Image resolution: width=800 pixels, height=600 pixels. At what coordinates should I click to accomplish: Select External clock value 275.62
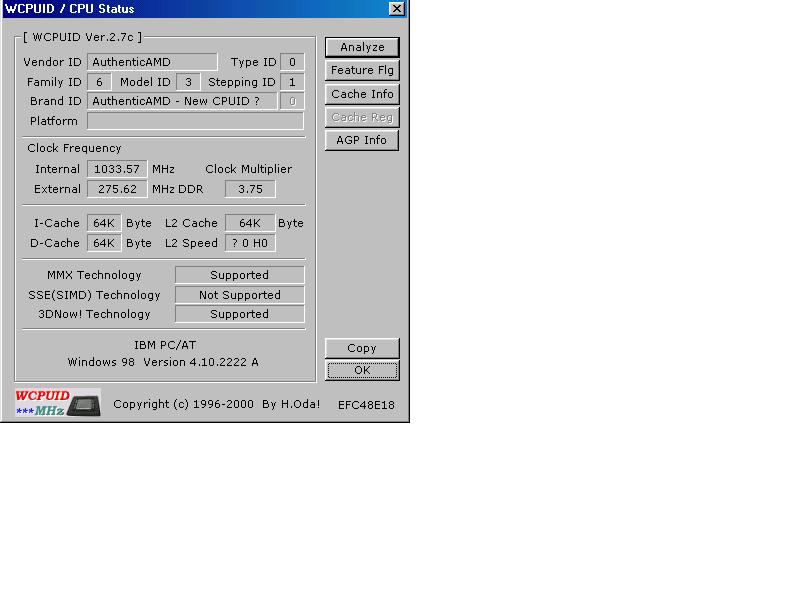(x=117, y=189)
